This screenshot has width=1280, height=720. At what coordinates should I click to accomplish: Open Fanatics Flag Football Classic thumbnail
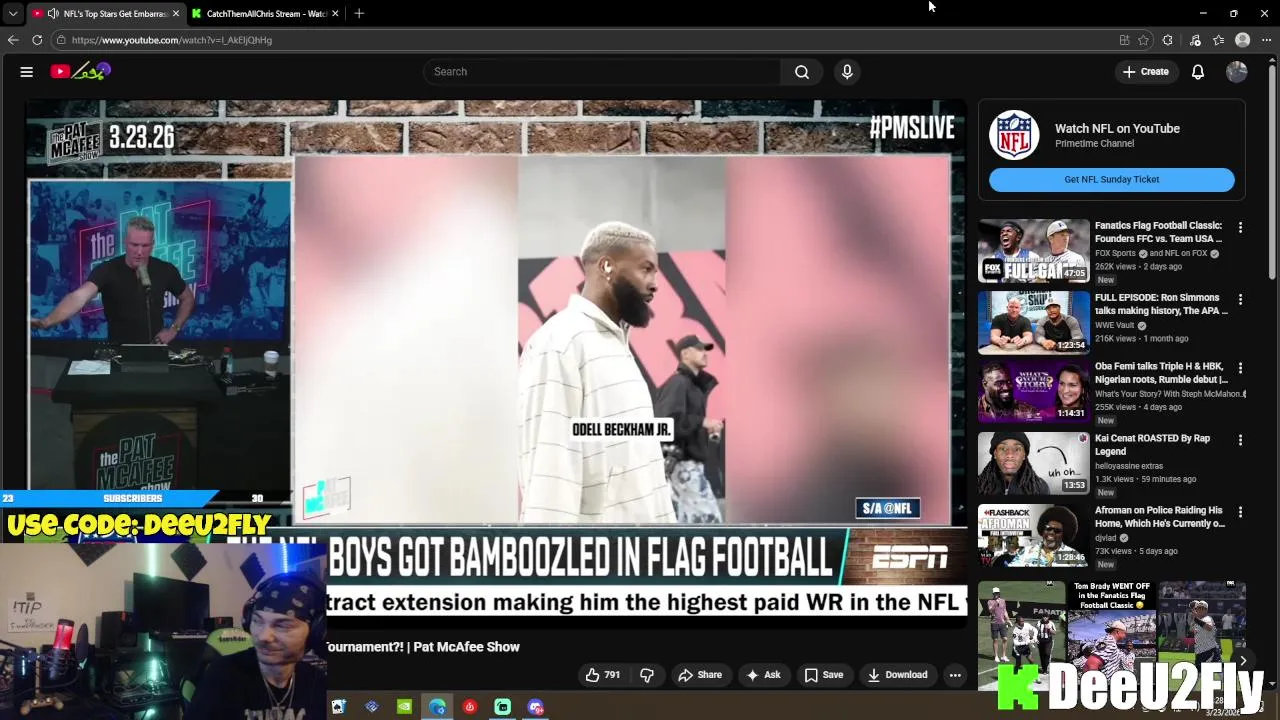[x=1034, y=251]
